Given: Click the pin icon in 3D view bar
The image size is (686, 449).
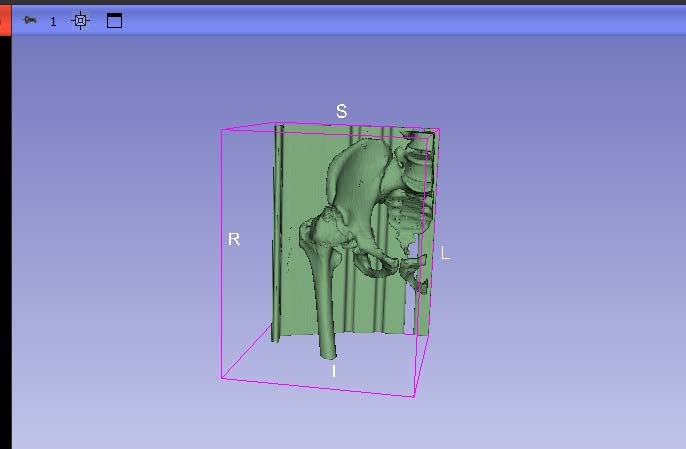Looking at the screenshot, I should [x=29, y=20].
